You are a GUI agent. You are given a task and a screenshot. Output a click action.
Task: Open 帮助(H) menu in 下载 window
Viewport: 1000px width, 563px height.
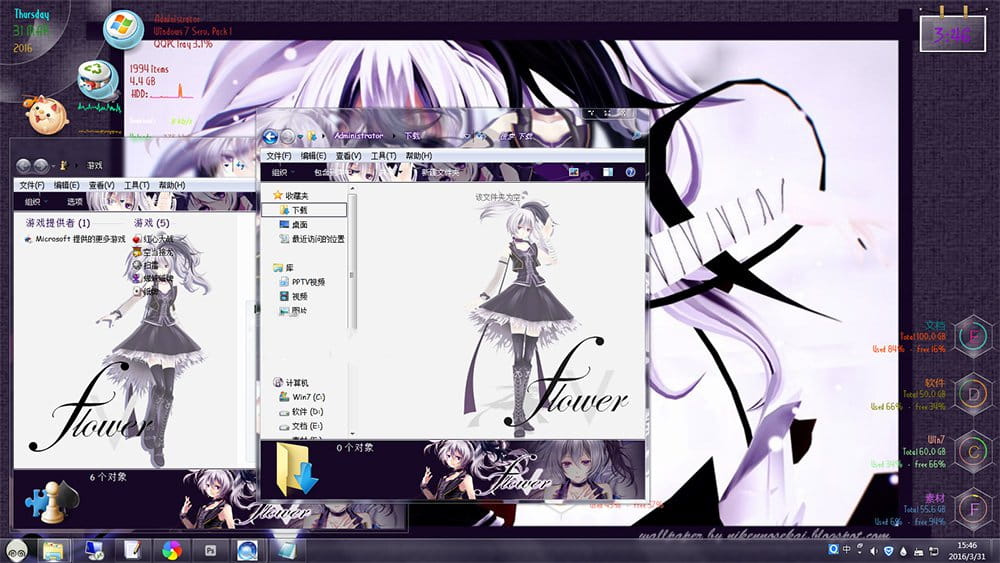coord(418,156)
